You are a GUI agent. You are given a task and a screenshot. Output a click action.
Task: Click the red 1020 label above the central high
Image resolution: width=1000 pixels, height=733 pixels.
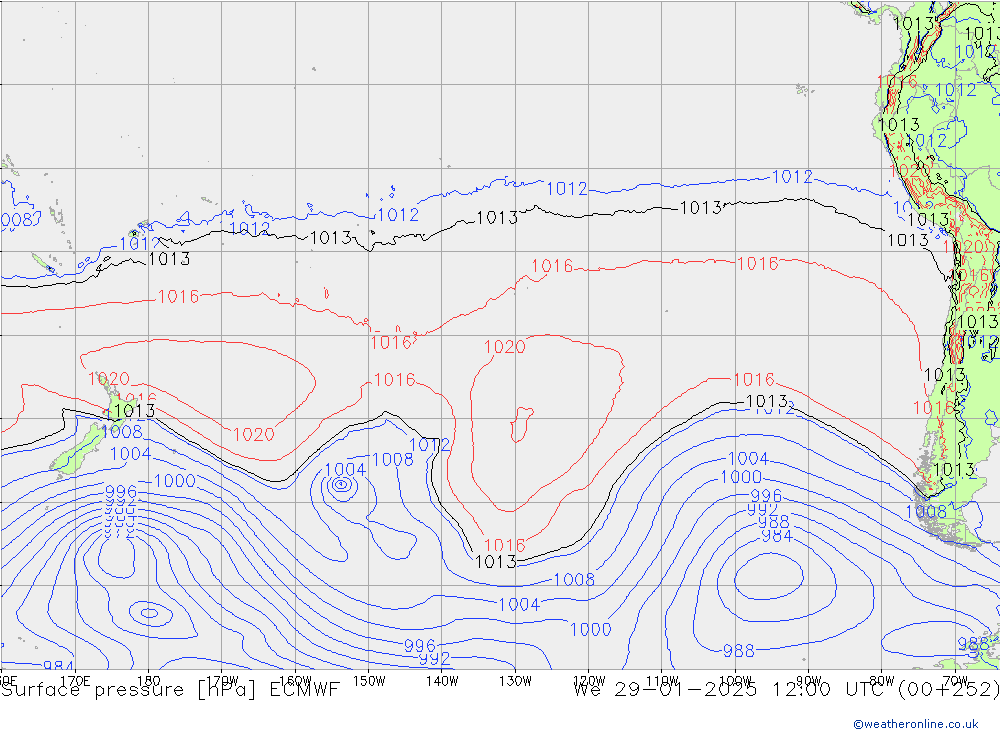pos(504,347)
